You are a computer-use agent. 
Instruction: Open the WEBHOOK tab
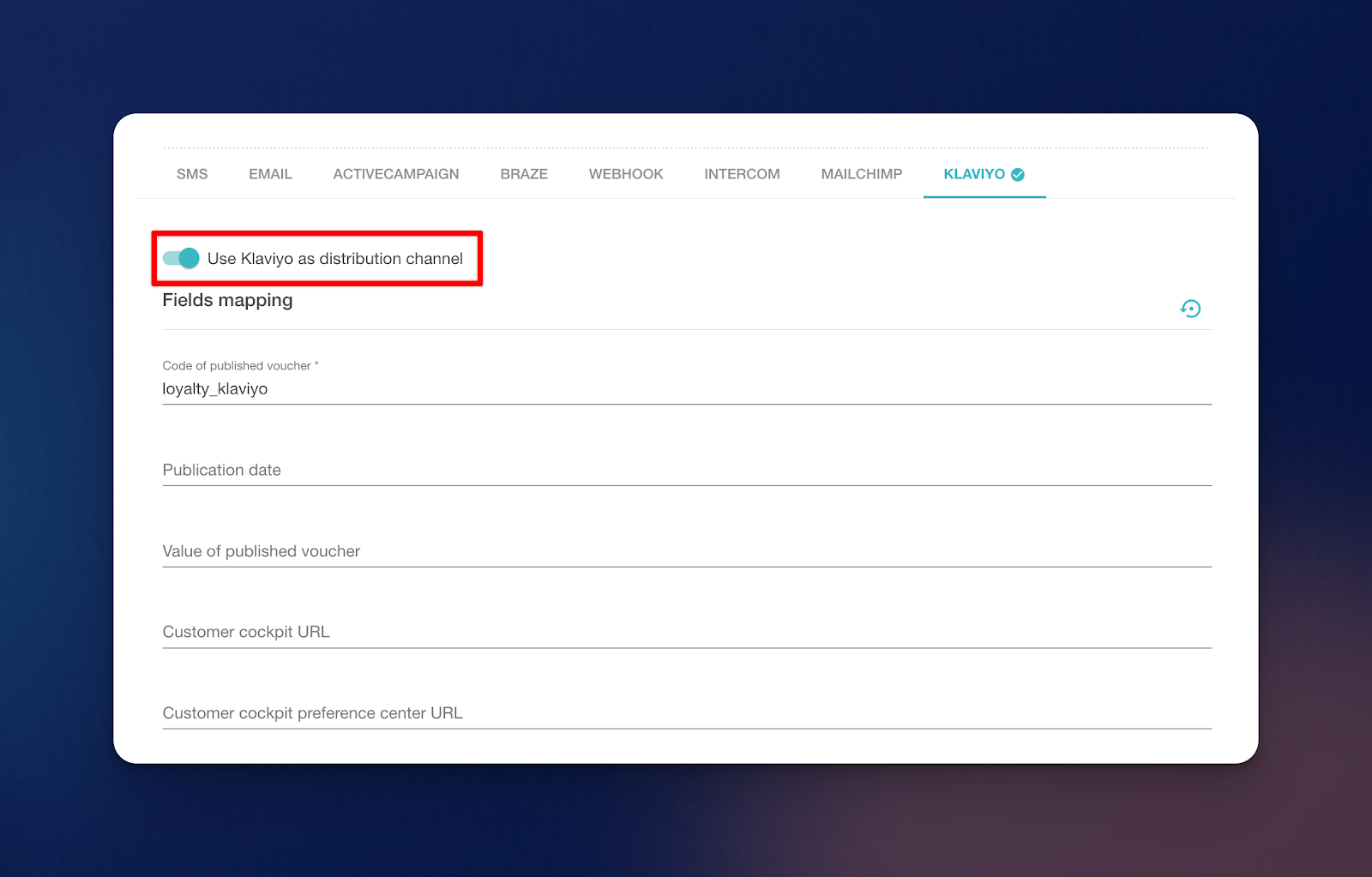[x=626, y=174]
